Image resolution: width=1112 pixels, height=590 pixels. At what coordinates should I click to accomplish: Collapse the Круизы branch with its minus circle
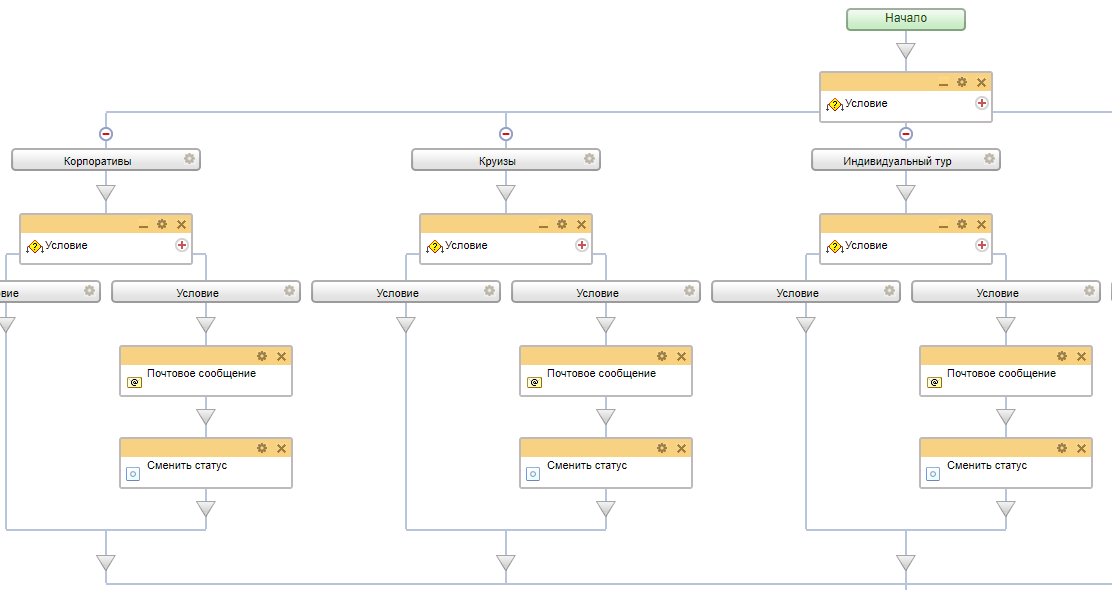click(506, 133)
